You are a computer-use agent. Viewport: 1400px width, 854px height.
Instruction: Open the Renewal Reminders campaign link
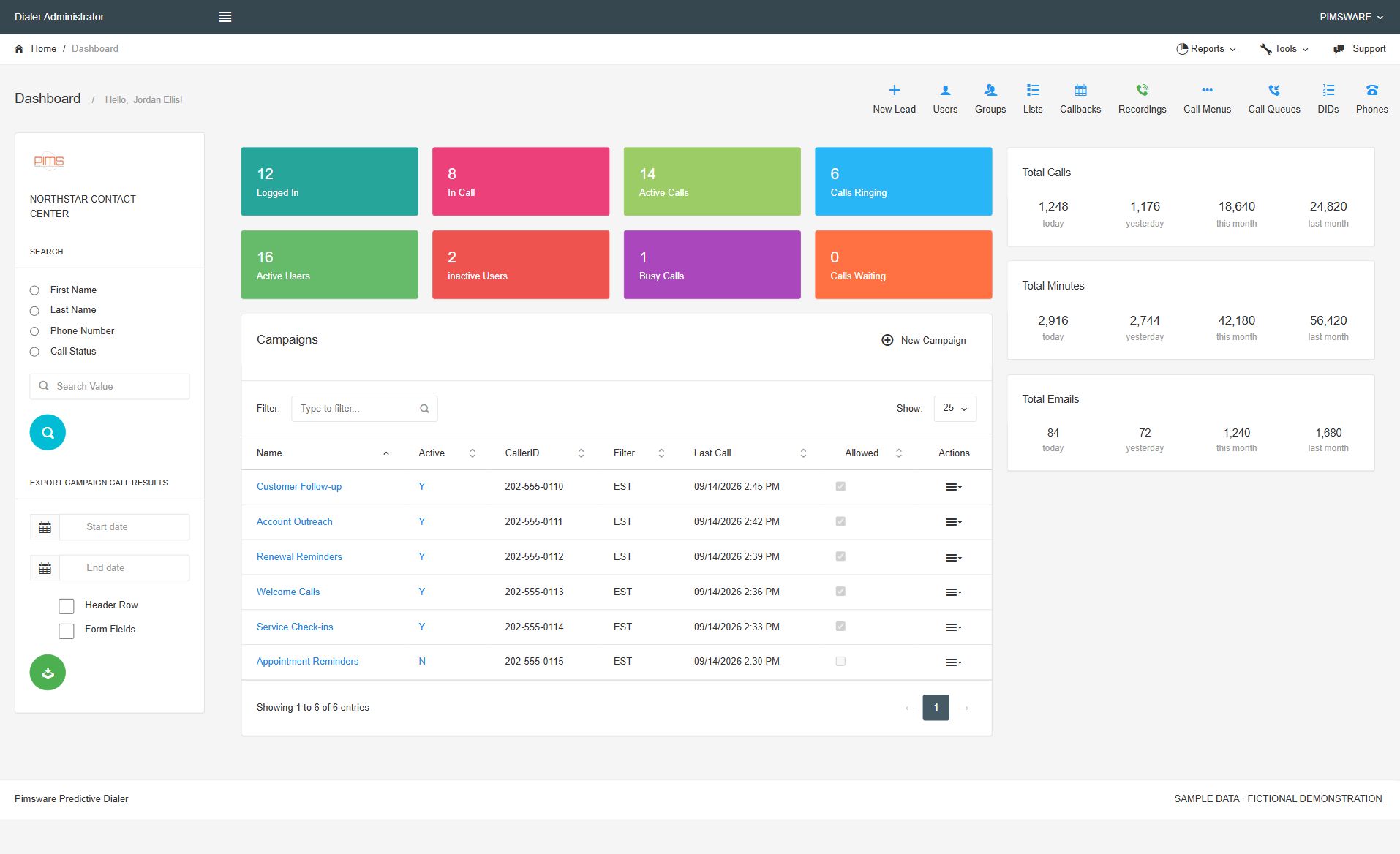click(299, 557)
